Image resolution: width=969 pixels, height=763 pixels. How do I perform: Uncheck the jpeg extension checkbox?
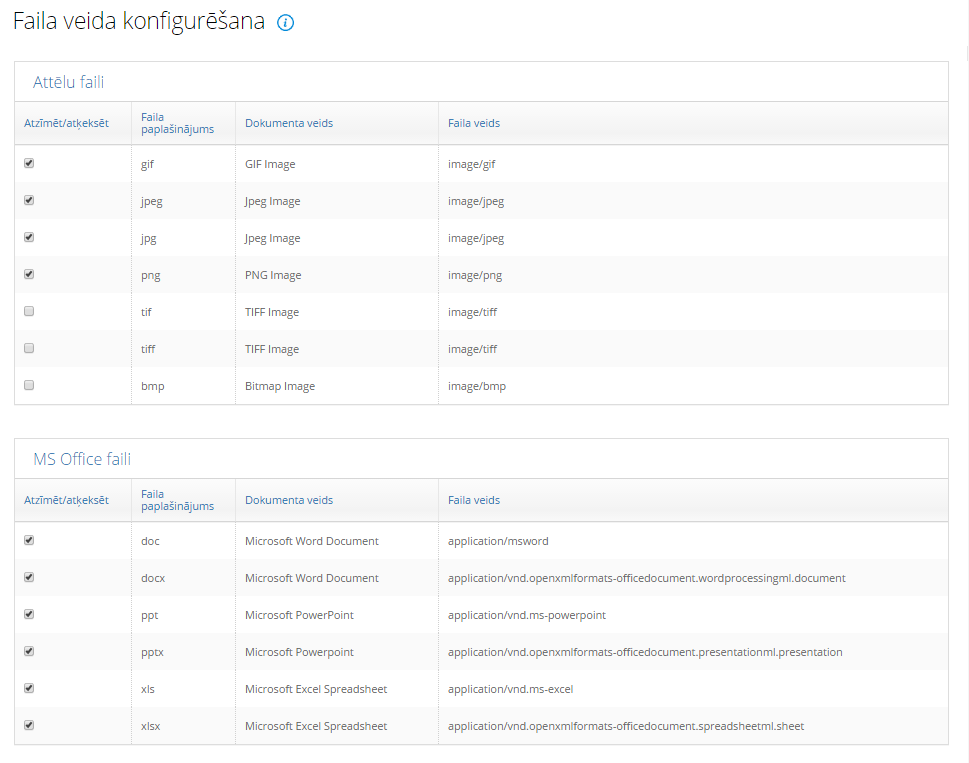coord(29,200)
